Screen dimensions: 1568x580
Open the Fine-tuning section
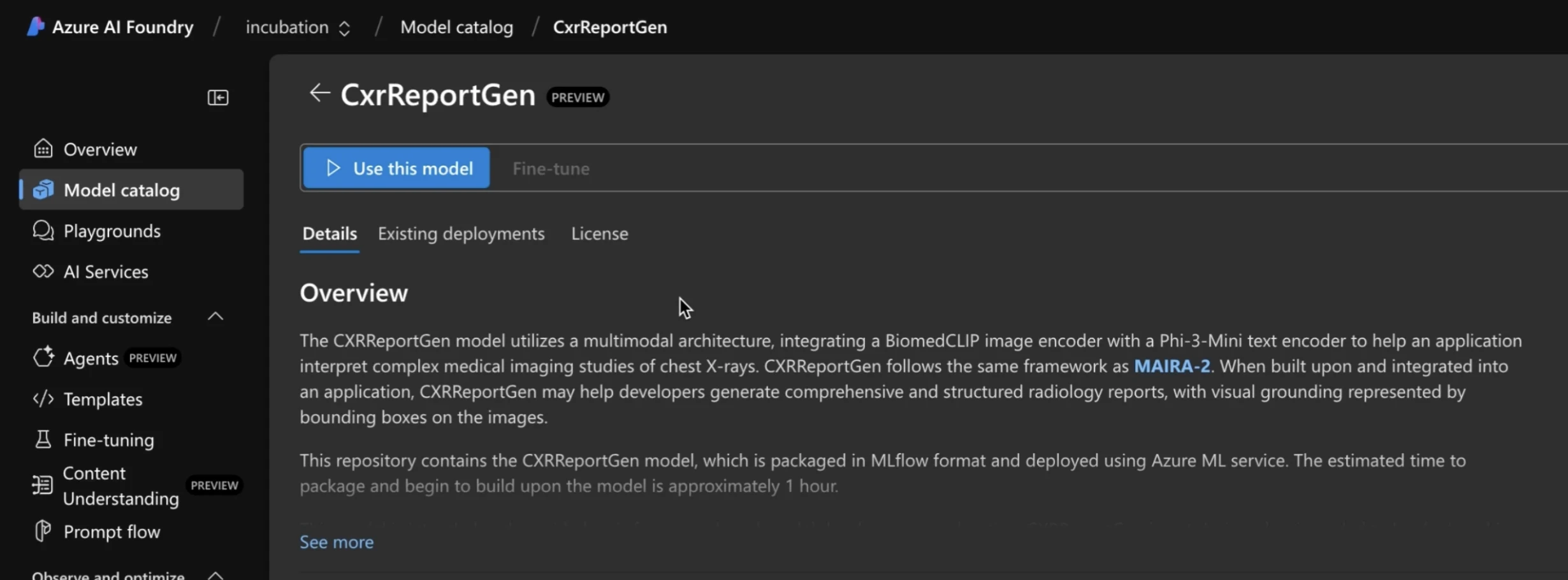tap(108, 439)
